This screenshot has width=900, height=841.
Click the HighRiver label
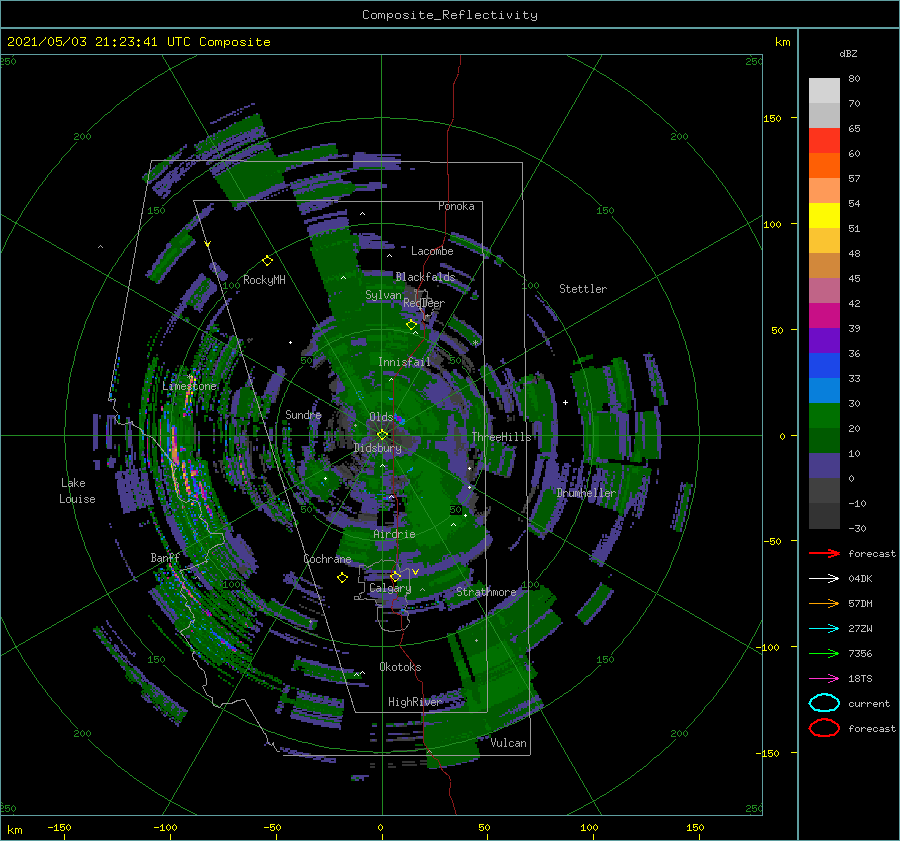point(414,702)
